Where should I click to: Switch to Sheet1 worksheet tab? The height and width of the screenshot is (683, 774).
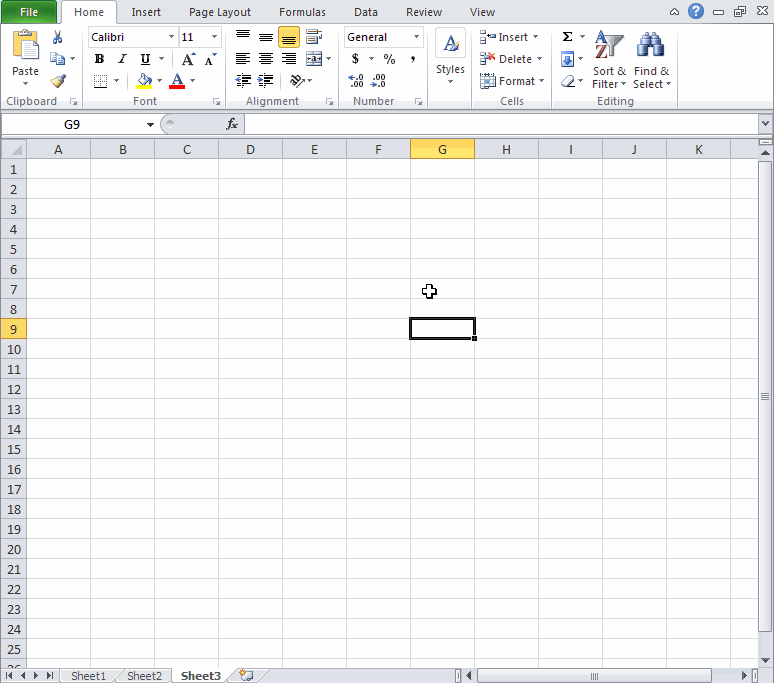tap(88, 676)
